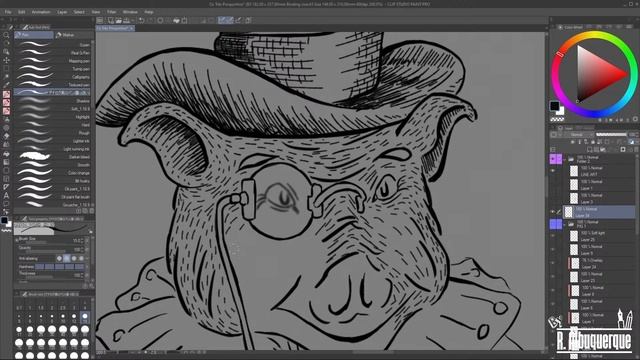640x360 pixels.
Task: Click the Redo arrow in command bar
Action: coord(150,20)
